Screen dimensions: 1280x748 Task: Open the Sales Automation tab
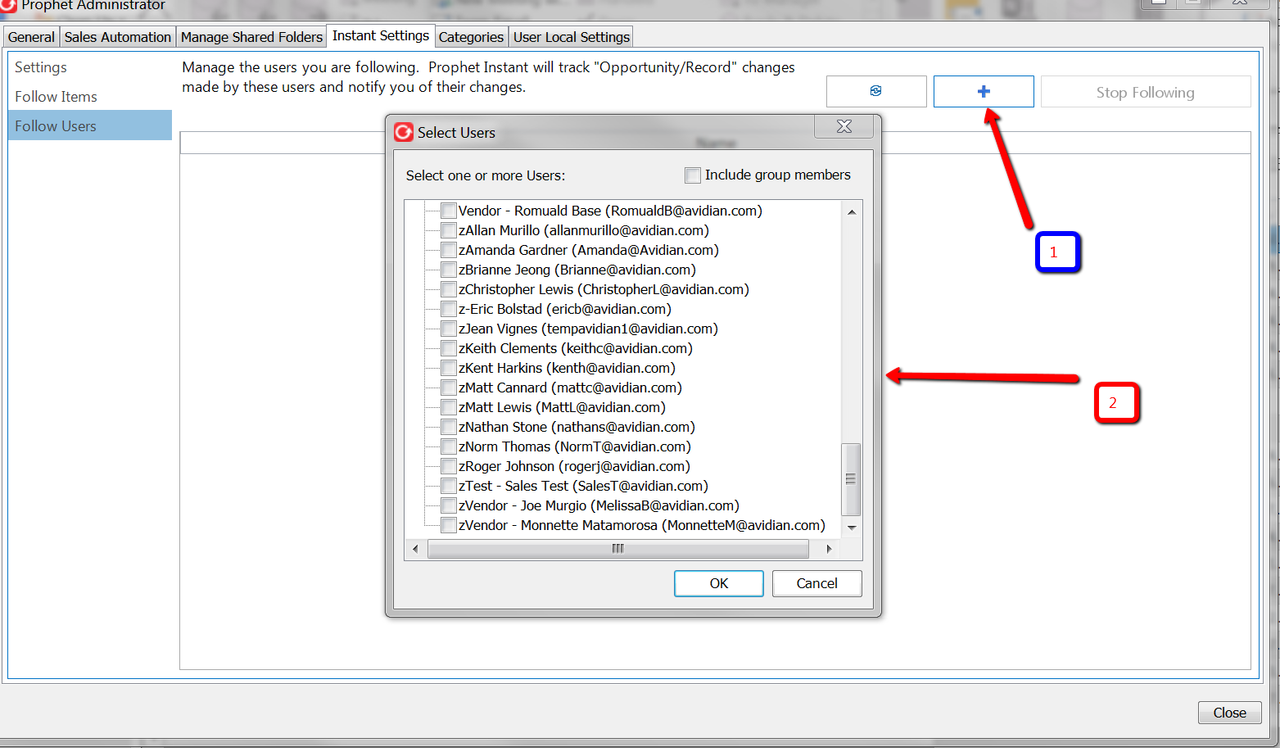click(x=118, y=37)
